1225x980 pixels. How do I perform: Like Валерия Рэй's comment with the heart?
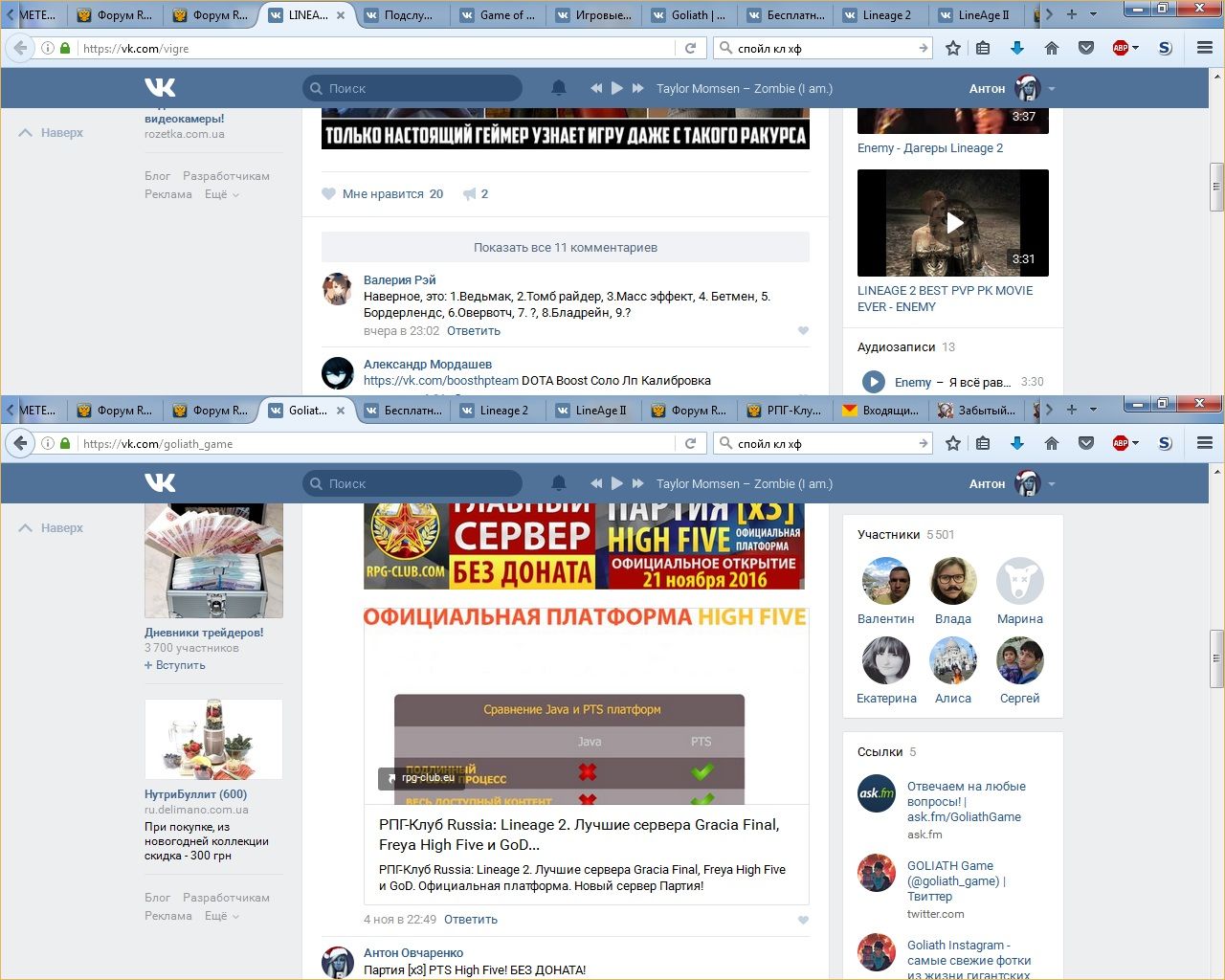point(803,331)
